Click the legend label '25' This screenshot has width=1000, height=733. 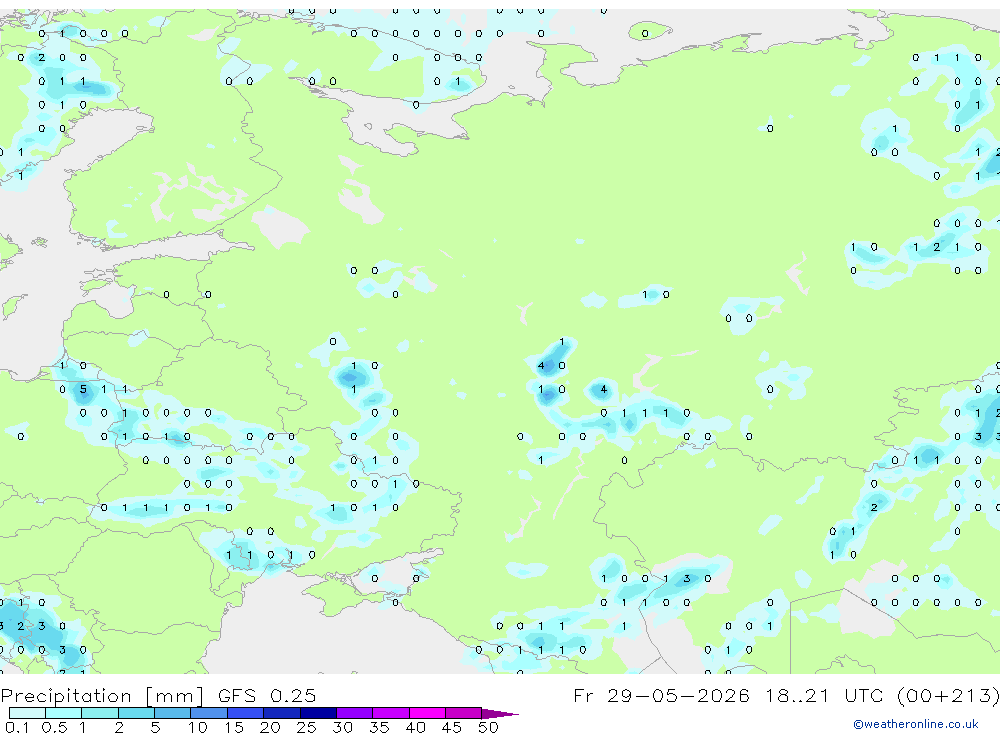[307, 727]
